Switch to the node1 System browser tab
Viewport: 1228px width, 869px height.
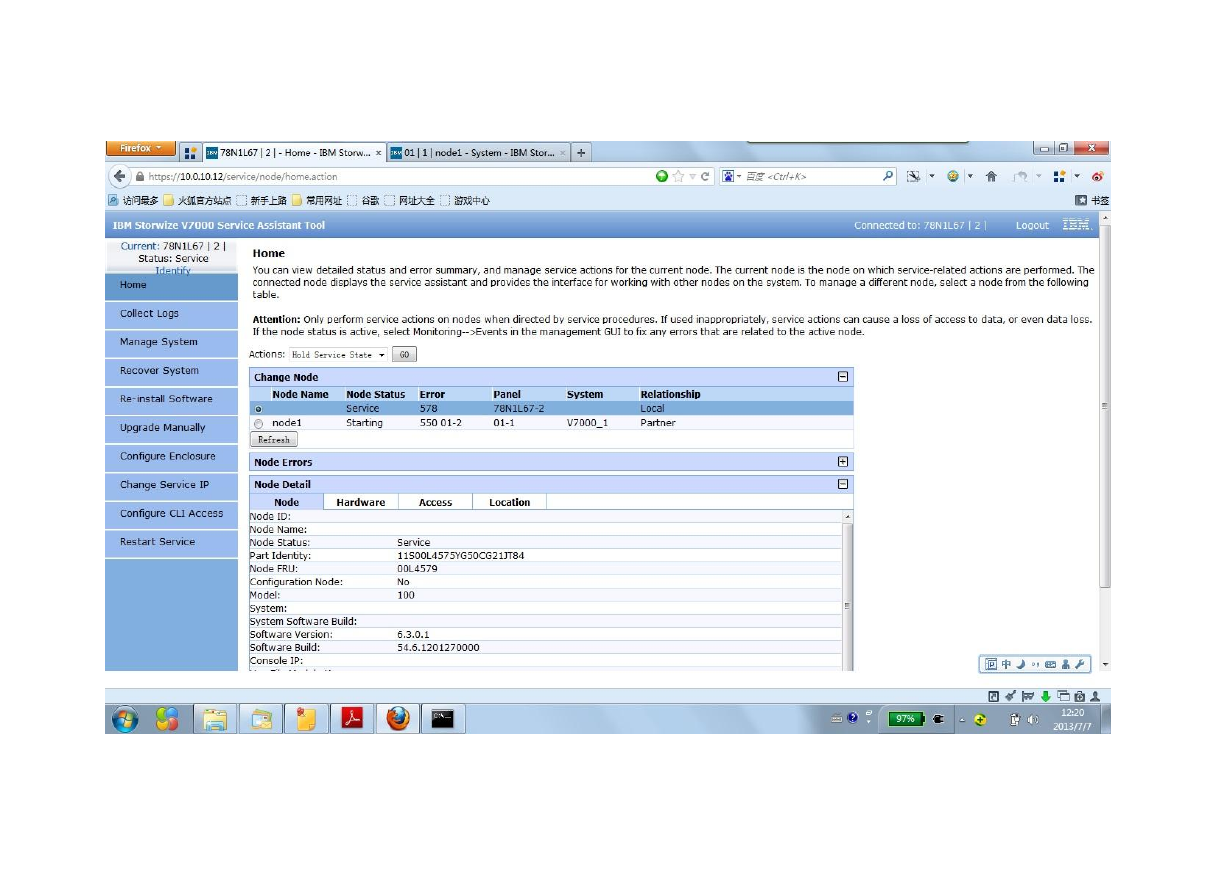[x=478, y=153]
